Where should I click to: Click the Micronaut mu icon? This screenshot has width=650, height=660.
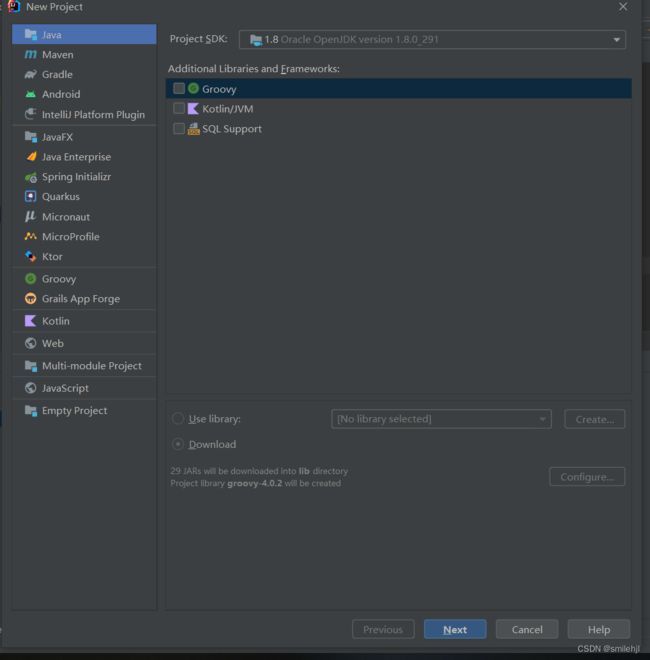click(x=31, y=216)
